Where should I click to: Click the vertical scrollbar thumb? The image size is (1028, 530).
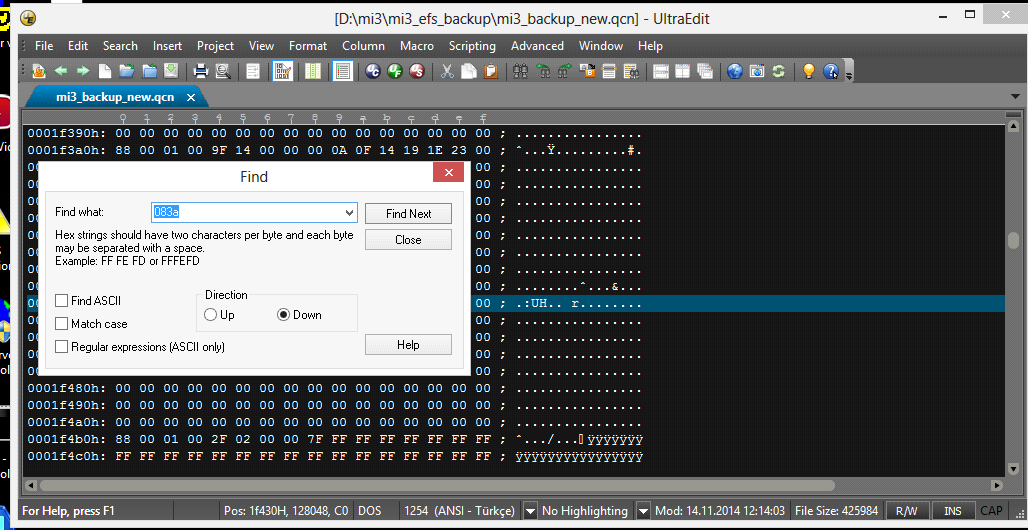1013,241
